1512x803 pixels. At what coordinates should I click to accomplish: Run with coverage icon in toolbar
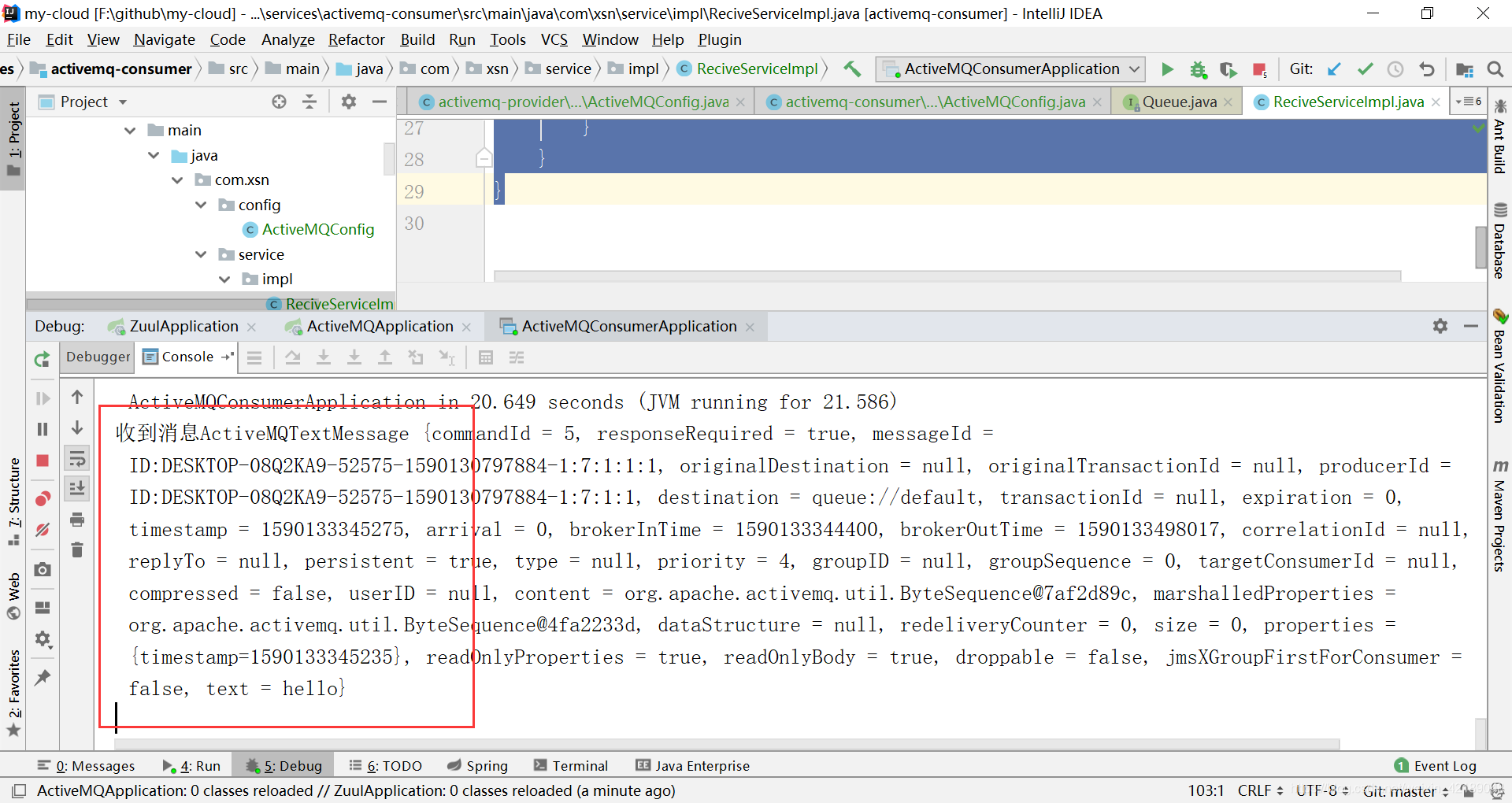click(x=1228, y=69)
